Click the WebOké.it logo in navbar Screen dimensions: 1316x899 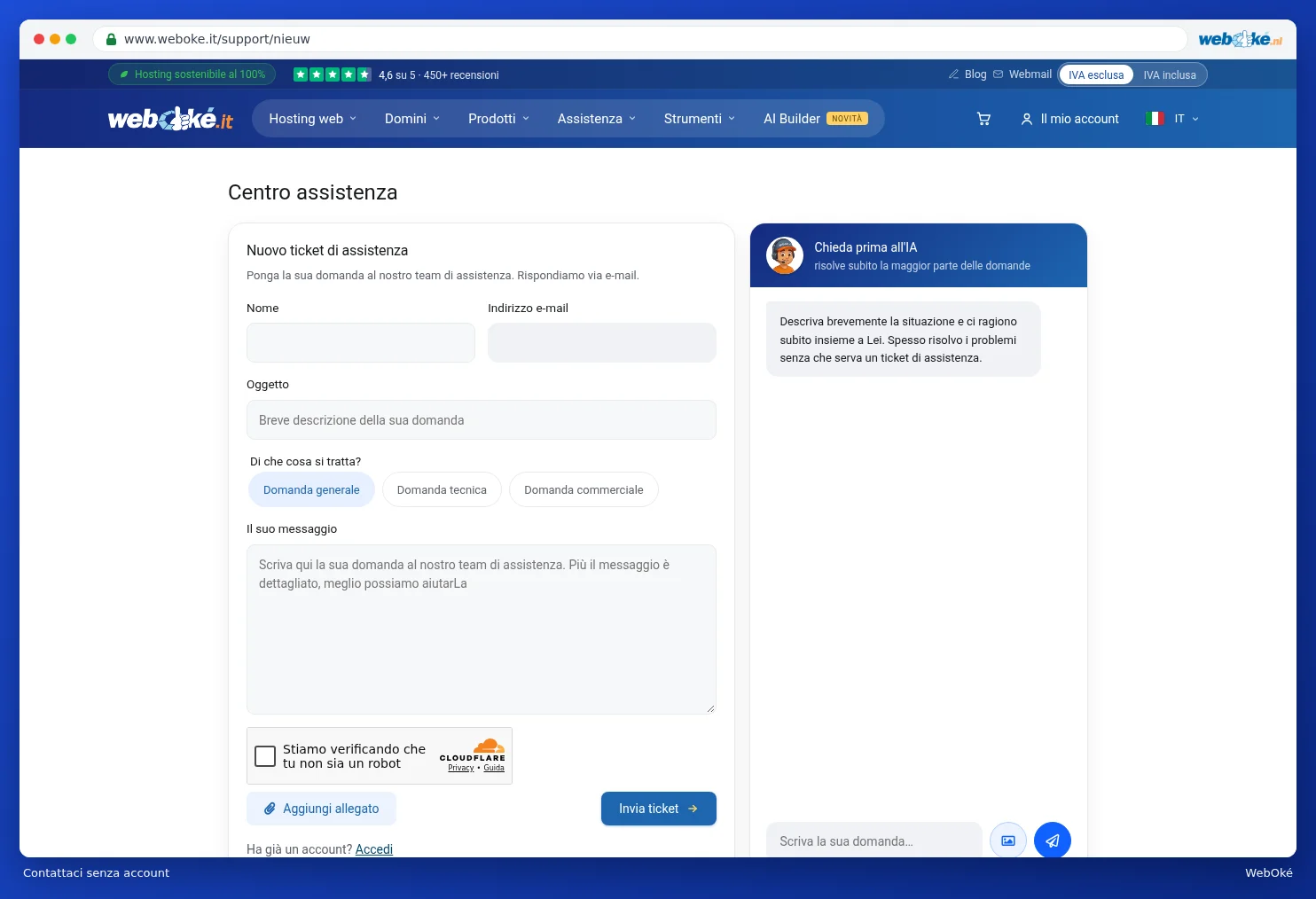pos(170,119)
